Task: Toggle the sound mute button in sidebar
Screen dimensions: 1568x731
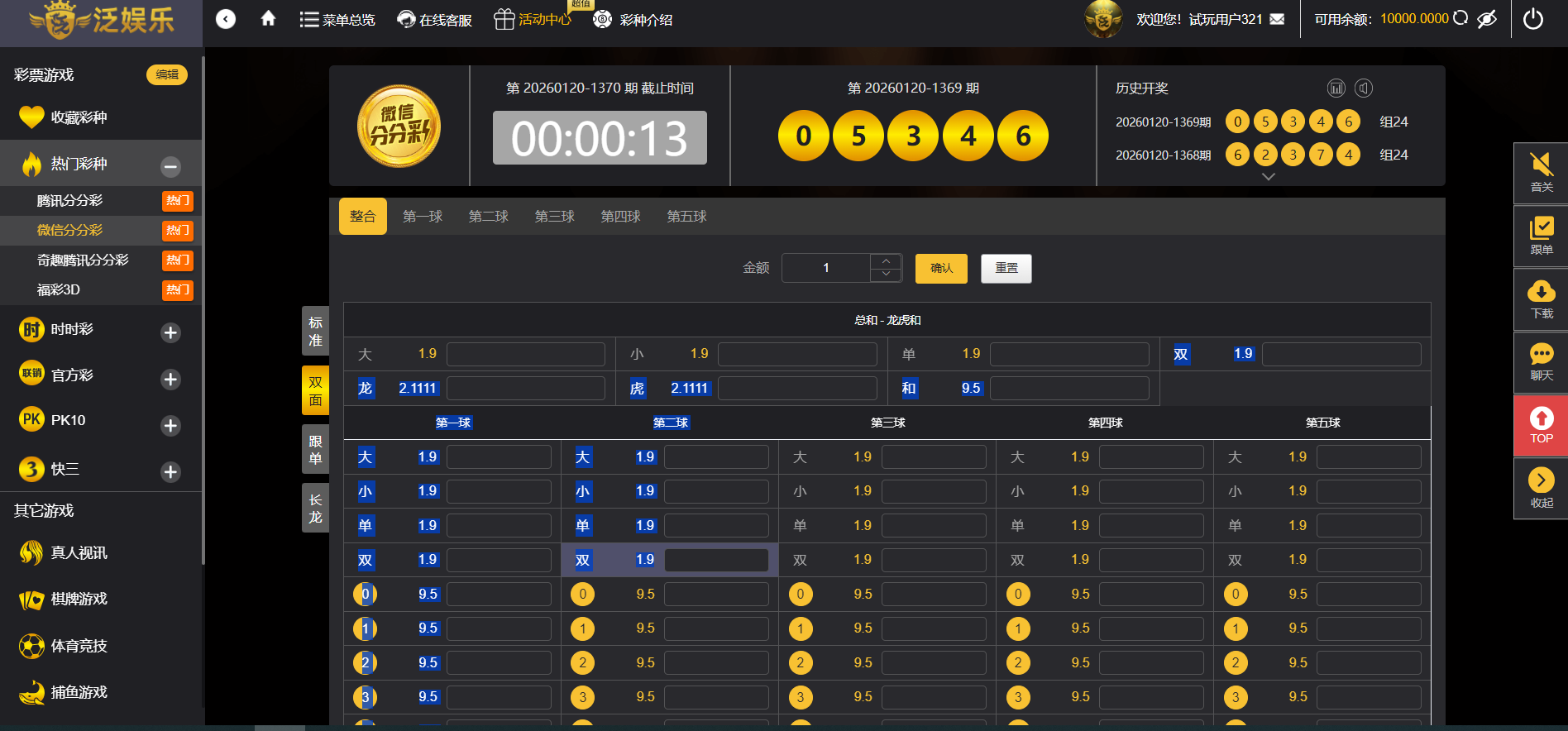Action: click(1541, 172)
